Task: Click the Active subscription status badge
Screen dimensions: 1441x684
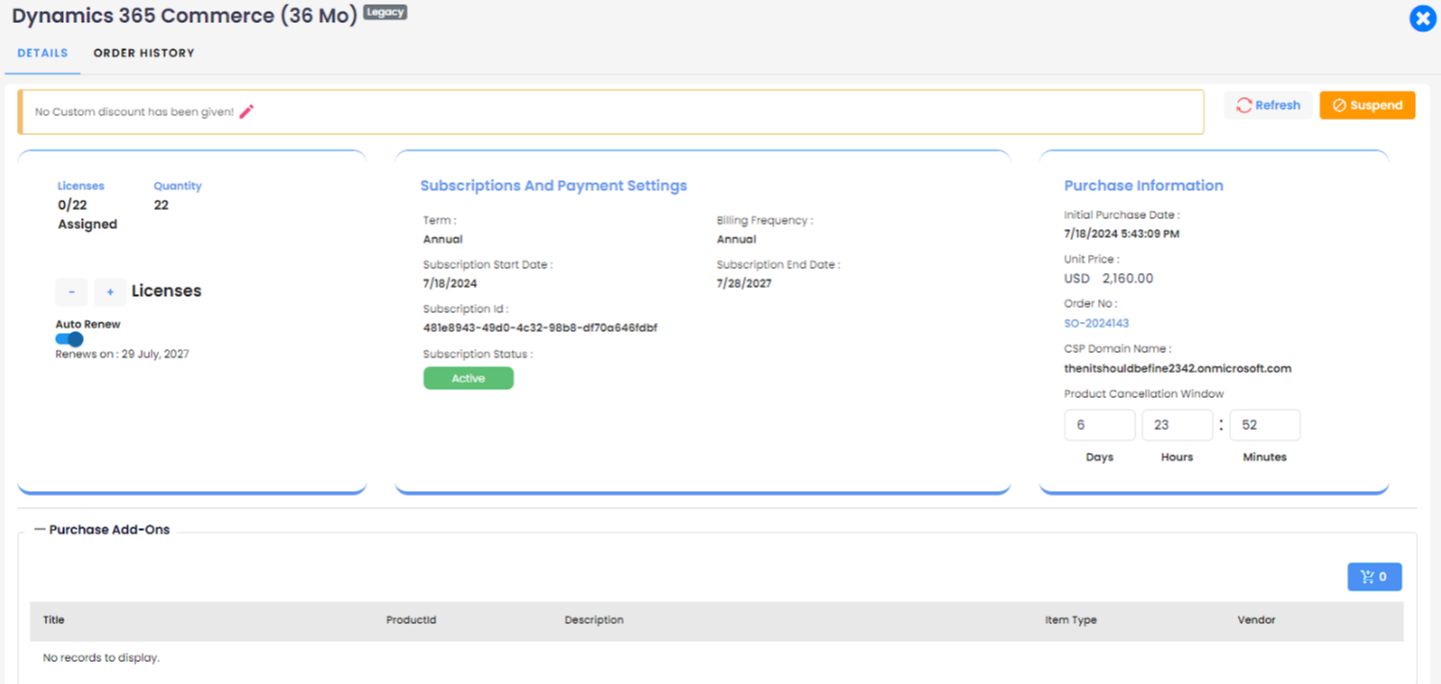Action: pos(468,378)
